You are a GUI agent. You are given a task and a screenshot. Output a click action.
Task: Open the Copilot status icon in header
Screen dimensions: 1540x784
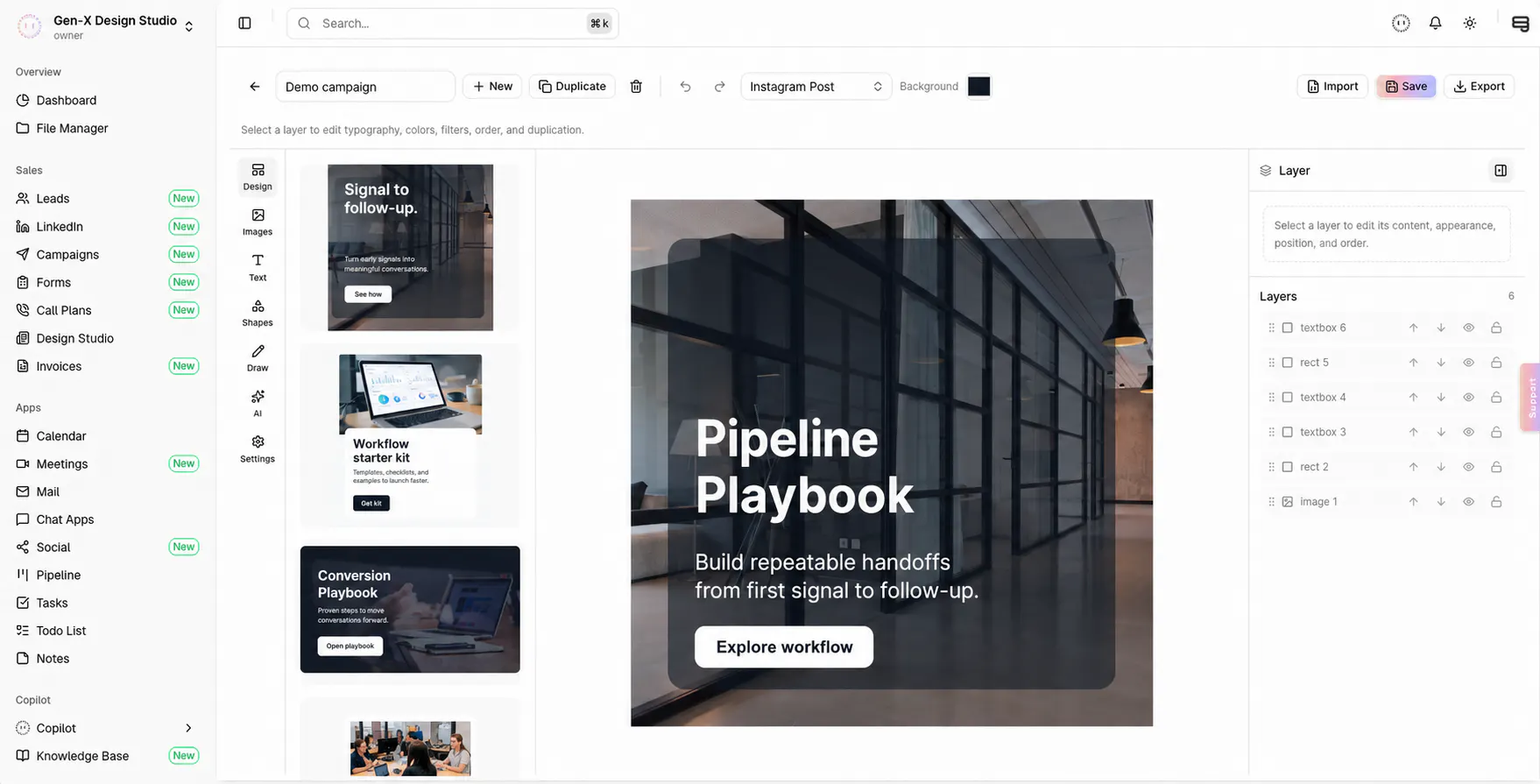pos(1401,24)
